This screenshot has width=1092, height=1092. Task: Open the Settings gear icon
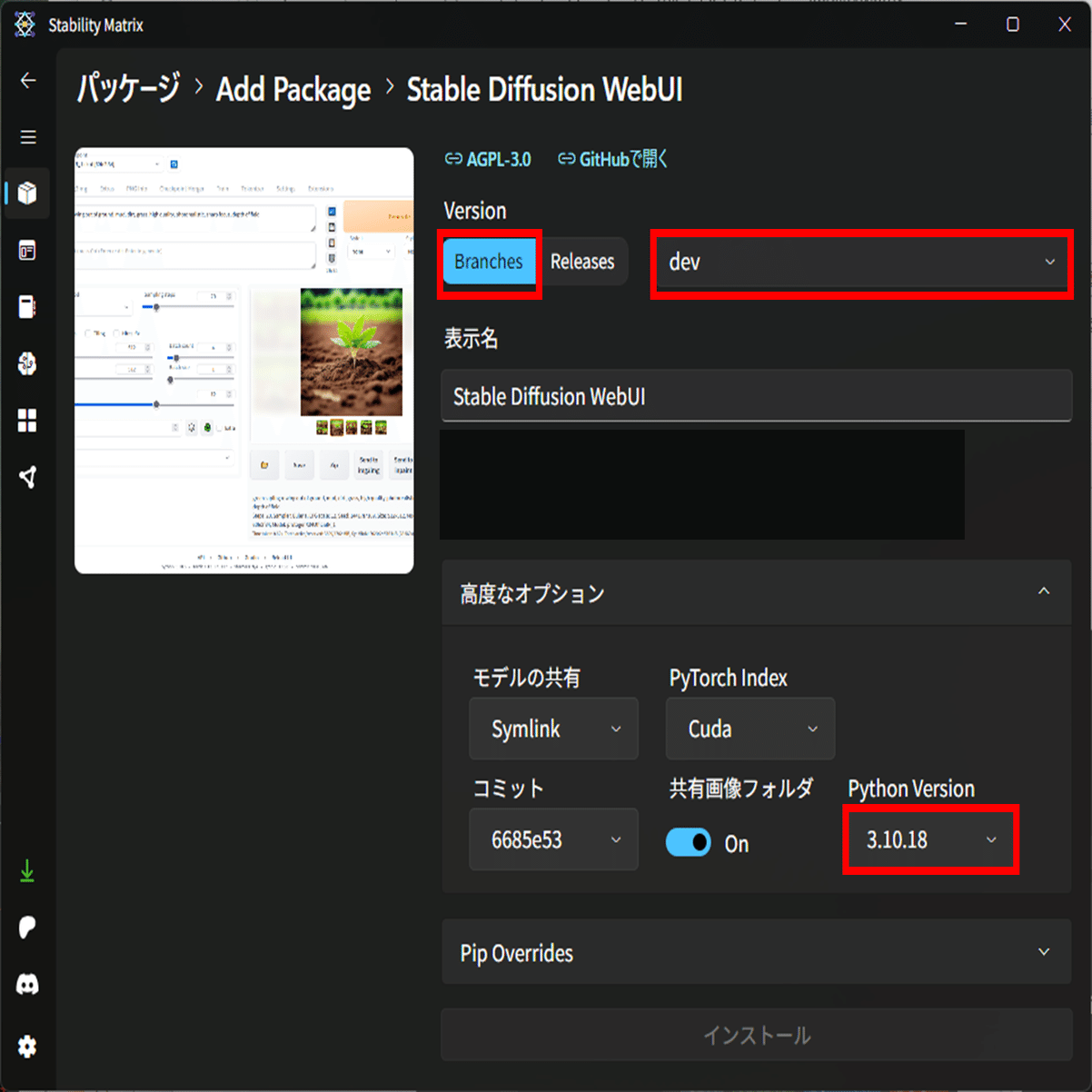click(27, 1047)
